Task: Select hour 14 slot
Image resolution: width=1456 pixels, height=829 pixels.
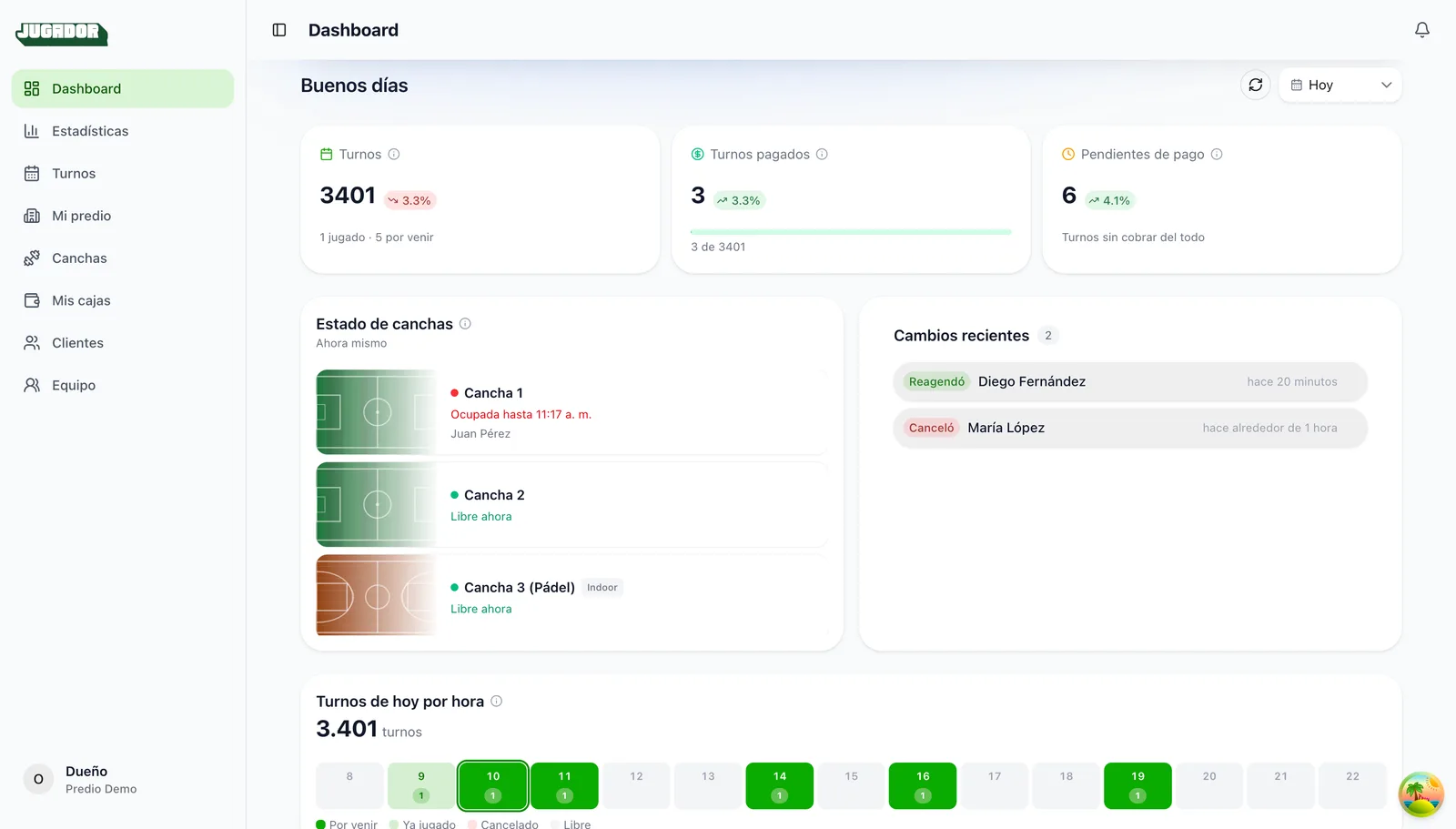Action: click(x=780, y=785)
